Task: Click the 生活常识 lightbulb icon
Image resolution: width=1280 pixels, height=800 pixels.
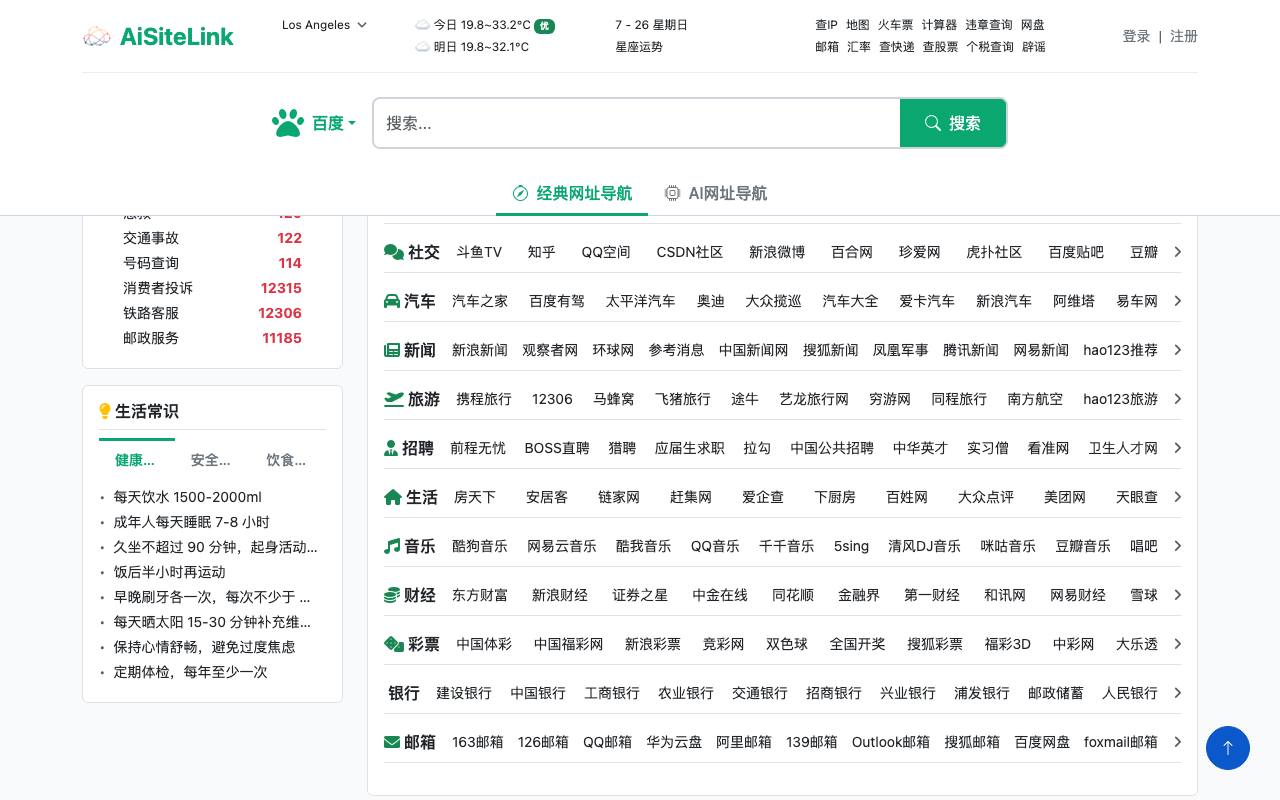Action: 105,411
